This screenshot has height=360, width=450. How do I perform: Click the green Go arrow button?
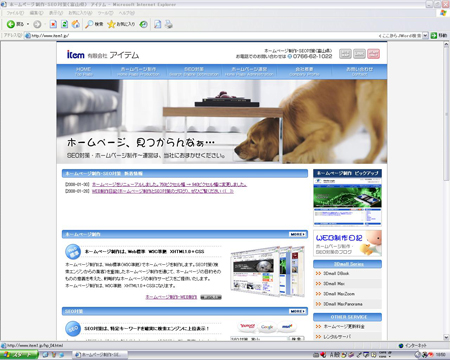tap(434, 35)
